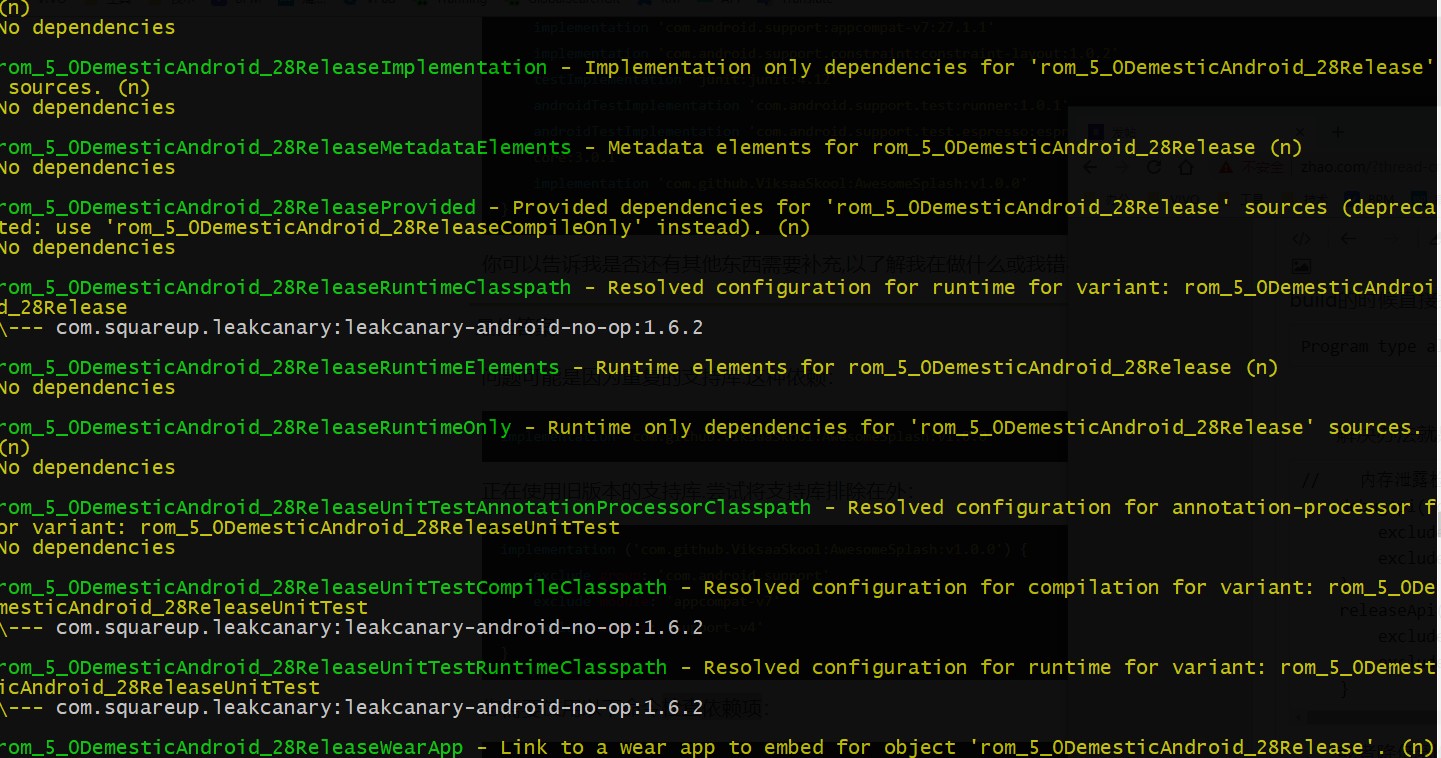Click the green ReleaseUnitTestRuntimeClasspath name
The image size is (1441, 758).
pyautogui.click(x=333, y=668)
